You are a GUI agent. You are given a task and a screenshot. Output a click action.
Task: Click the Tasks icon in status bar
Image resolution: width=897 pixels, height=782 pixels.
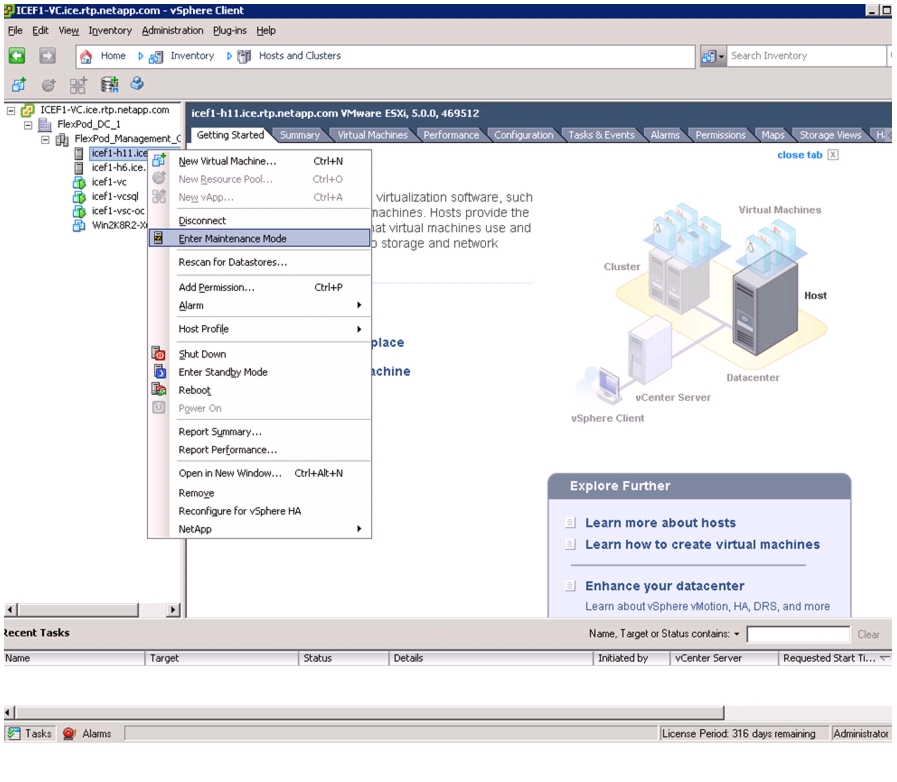point(14,733)
